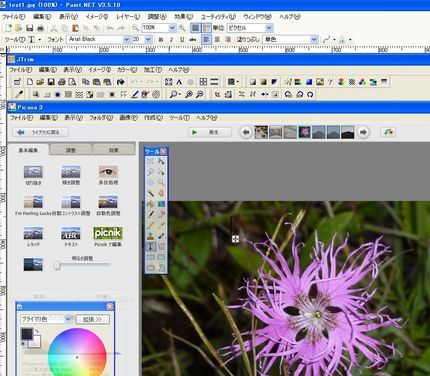
Task: Set text alignment to left in Paint.NET
Action: coord(206,40)
